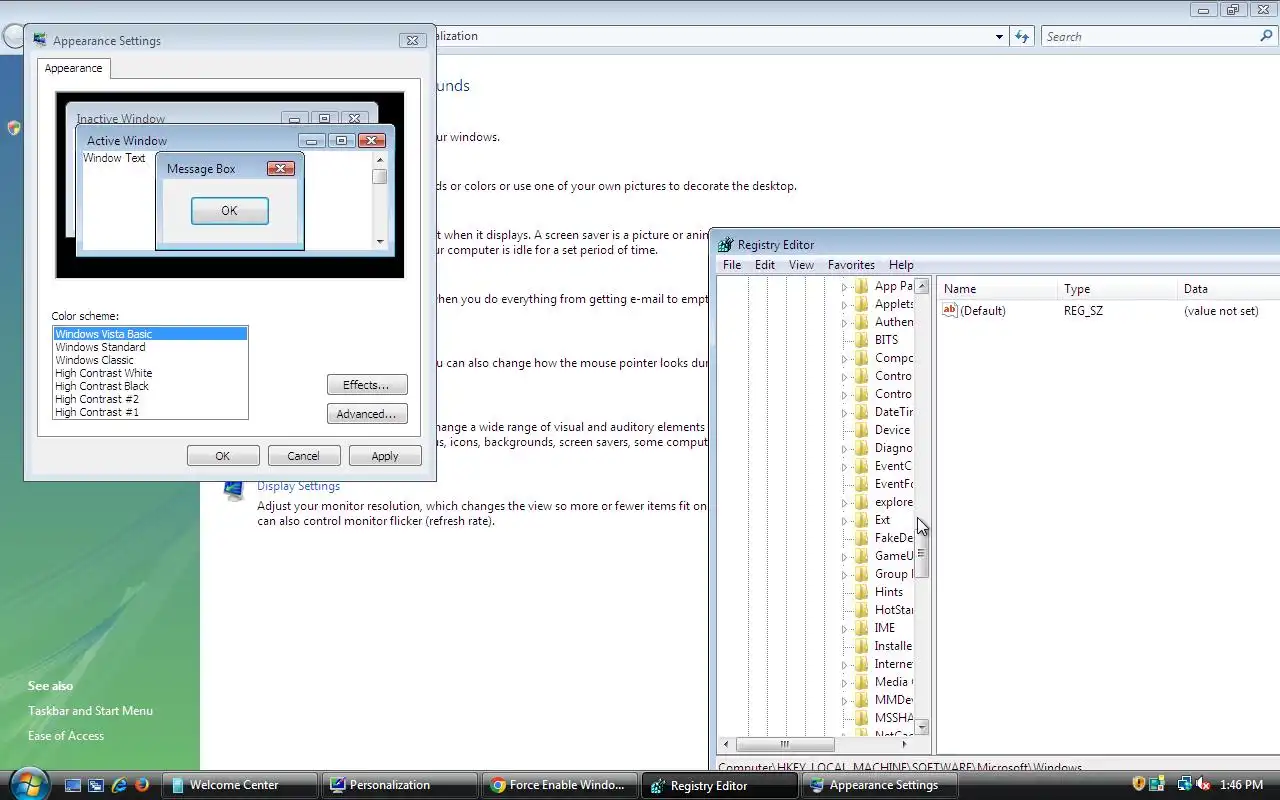Expand the GameU registry key
Image resolution: width=1280 pixels, height=800 pixels.
pyautogui.click(x=844, y=557)
